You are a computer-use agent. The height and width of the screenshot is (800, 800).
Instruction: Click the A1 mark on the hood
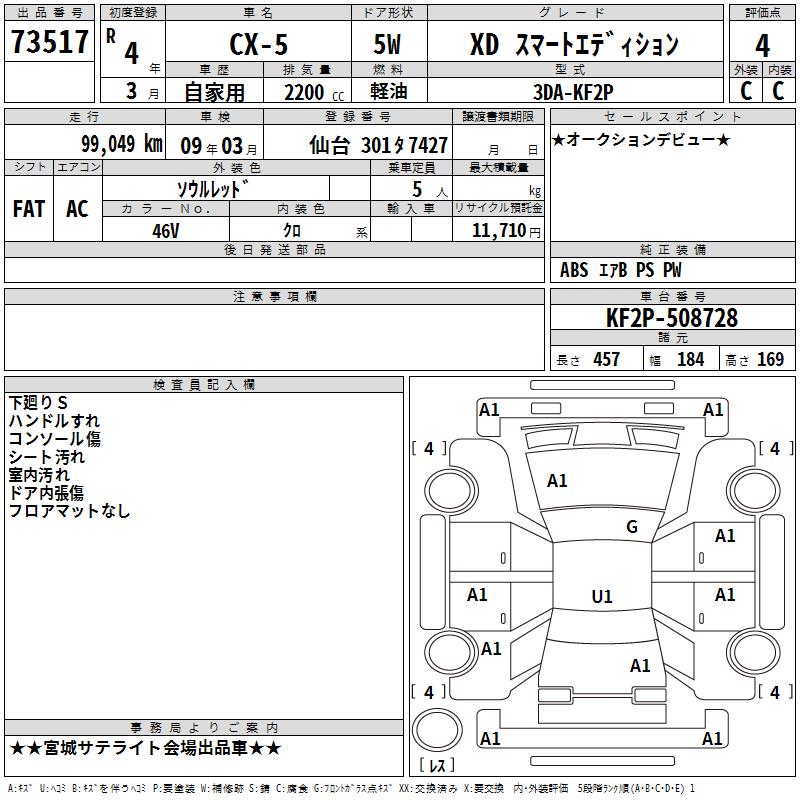coord(557,481)
